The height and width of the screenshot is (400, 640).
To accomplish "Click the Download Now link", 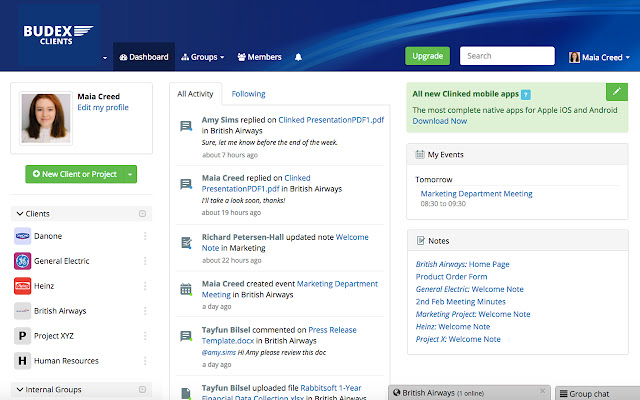I will (x=440, y=121).
